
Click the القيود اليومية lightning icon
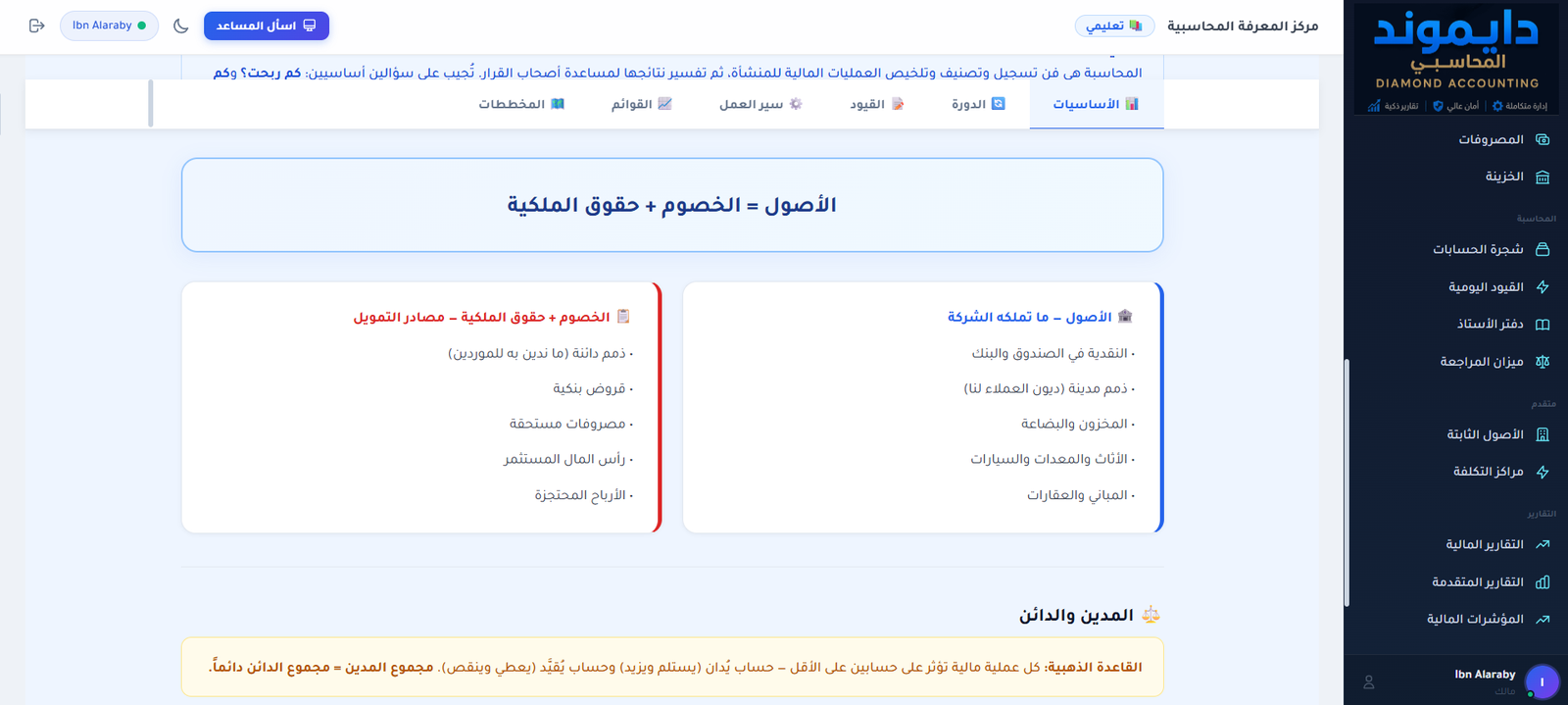coord(1543,286)
